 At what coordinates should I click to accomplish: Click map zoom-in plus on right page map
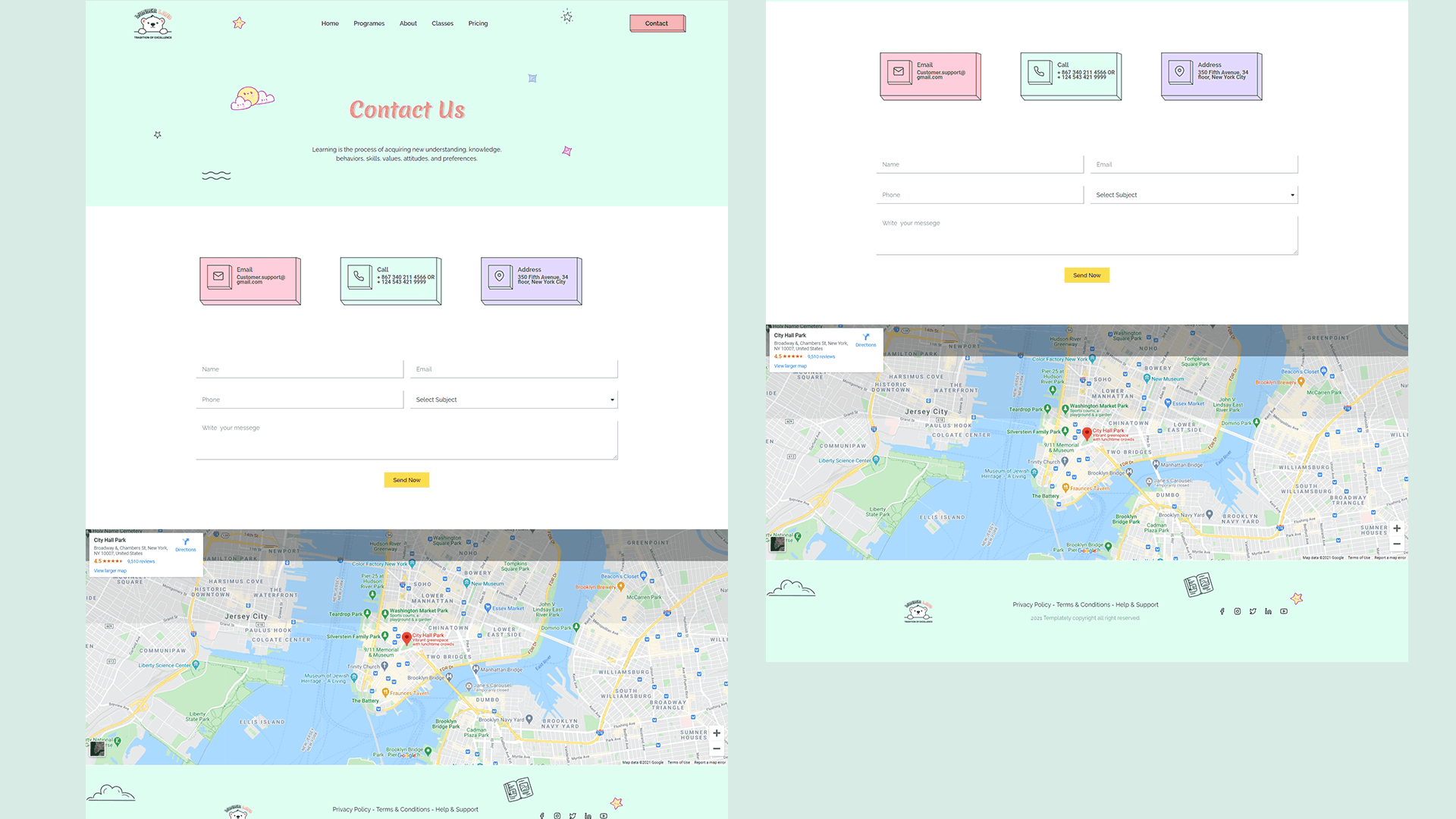(x=1397, y=529)
